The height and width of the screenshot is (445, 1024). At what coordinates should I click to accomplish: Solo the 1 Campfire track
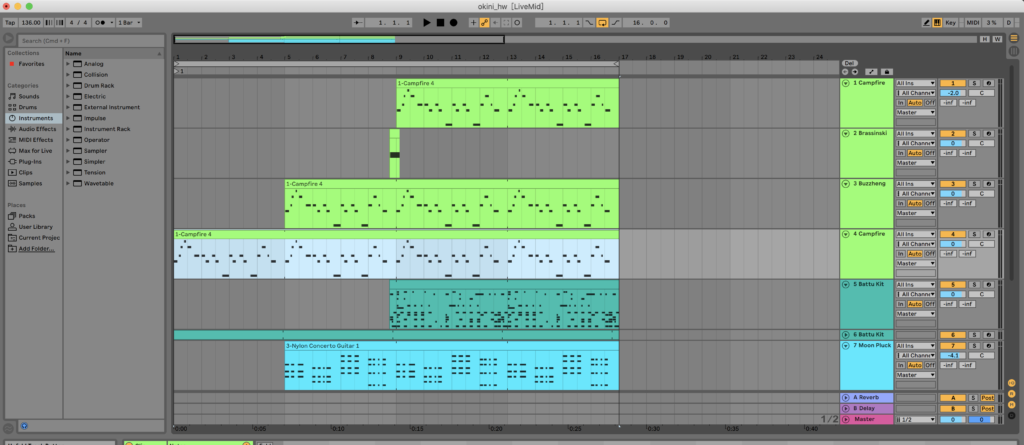[974, 83]
